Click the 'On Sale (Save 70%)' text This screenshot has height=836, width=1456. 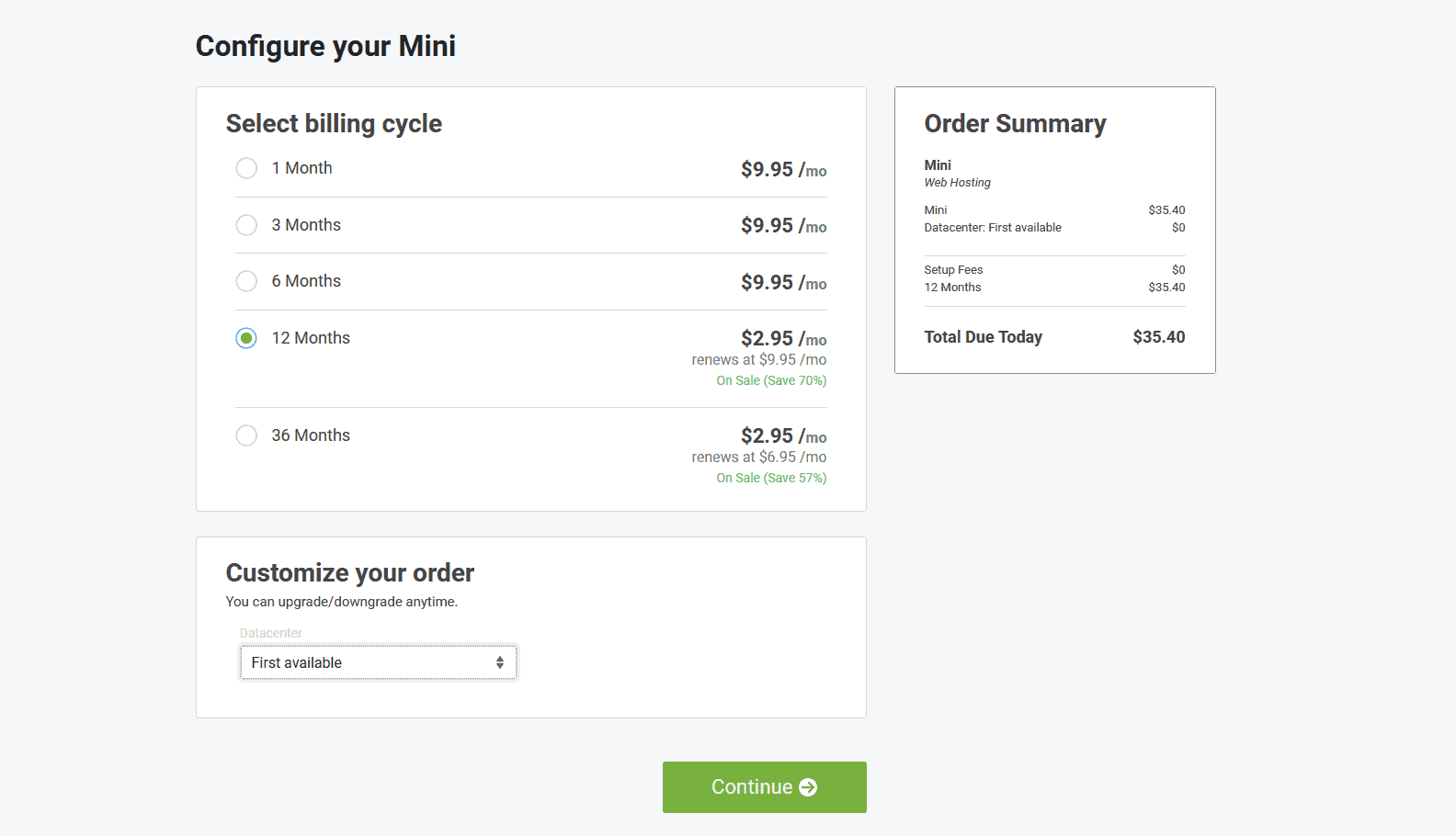tap(771, 380)
